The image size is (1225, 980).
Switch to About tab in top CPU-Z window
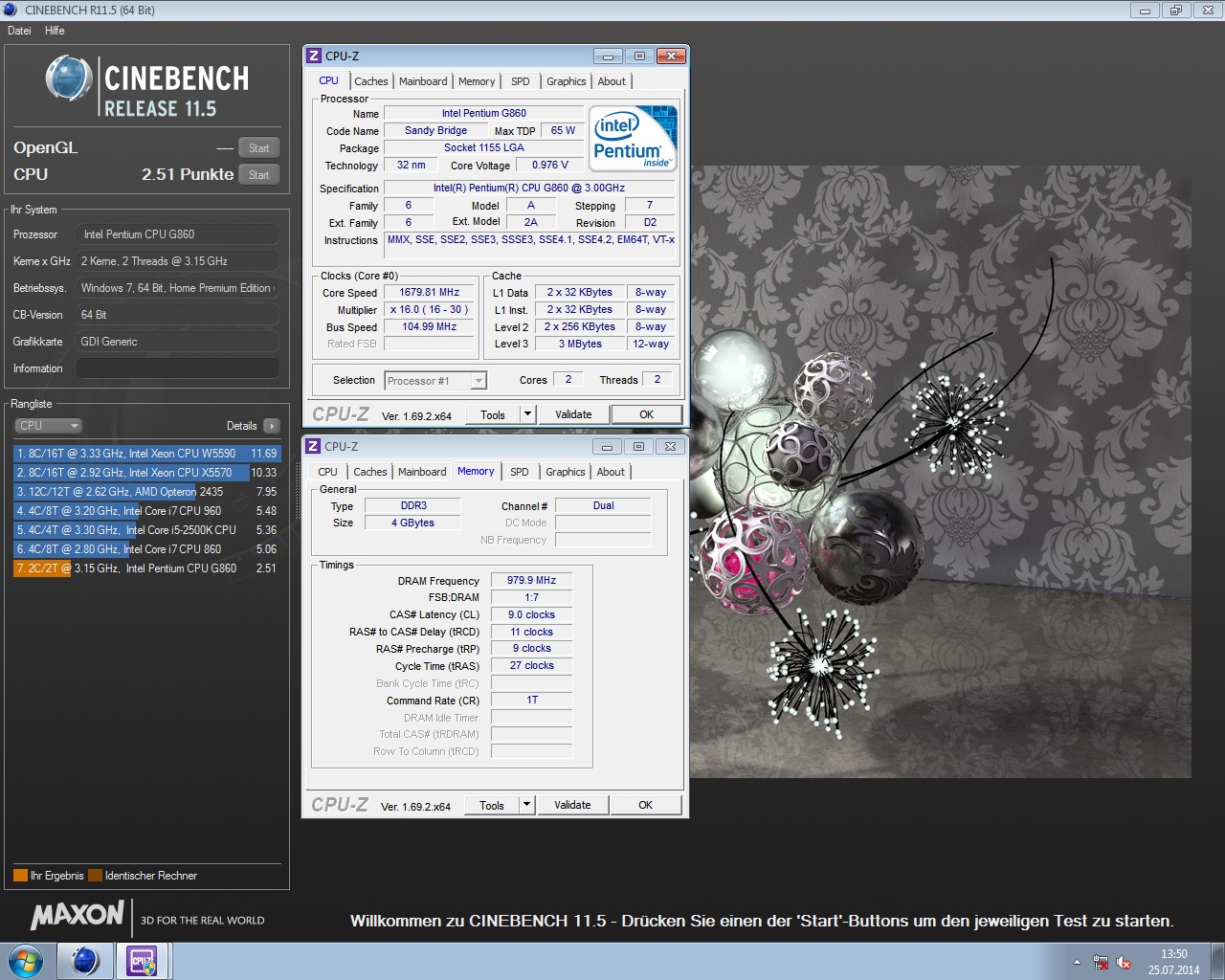click(x=612, y=81)
